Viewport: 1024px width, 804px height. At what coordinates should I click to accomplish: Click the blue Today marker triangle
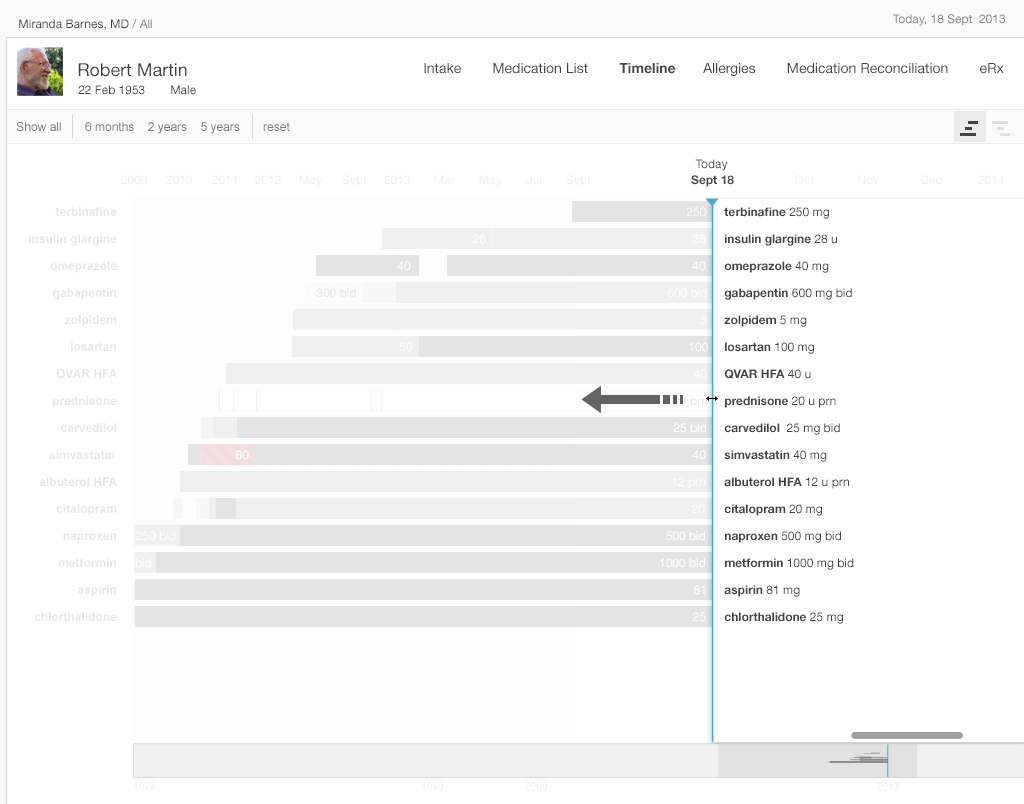pos(712,204)
